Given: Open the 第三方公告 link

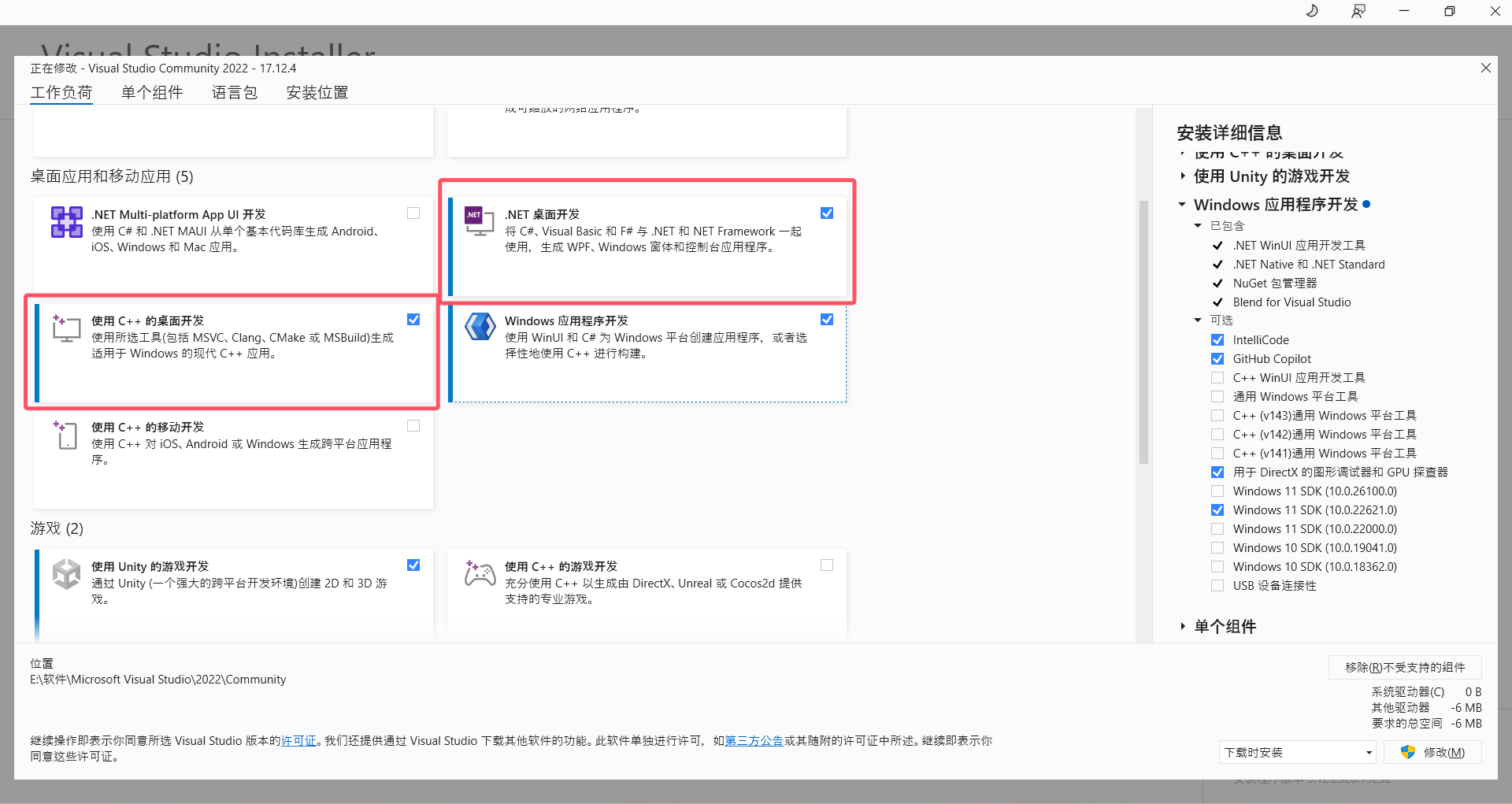Looking at the screenshot, I should click(x=754, y=741).
